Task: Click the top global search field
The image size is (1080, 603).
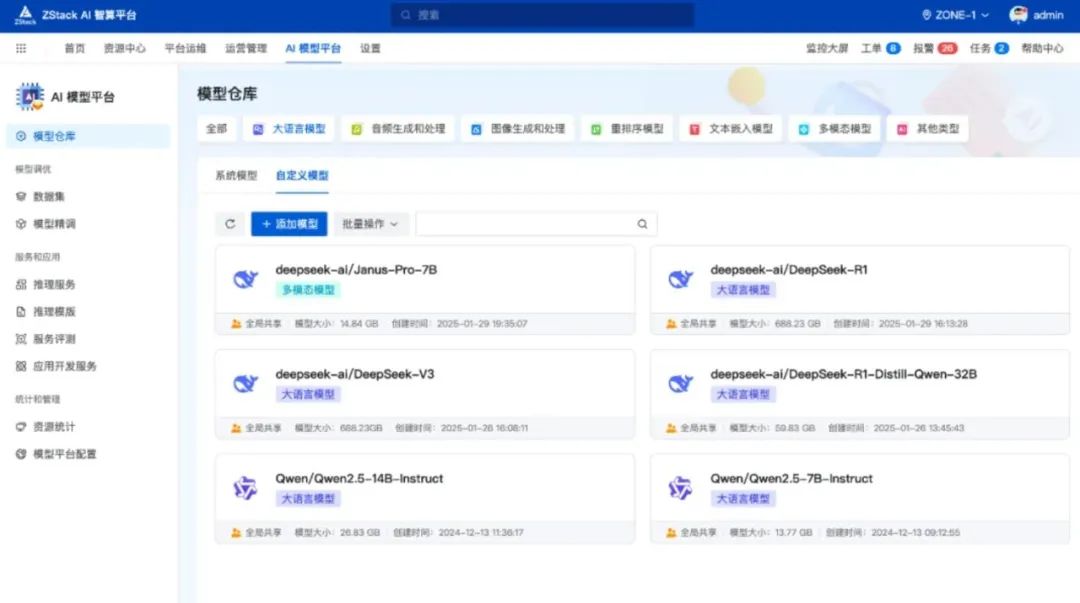Action: click(x=542, y=15)
